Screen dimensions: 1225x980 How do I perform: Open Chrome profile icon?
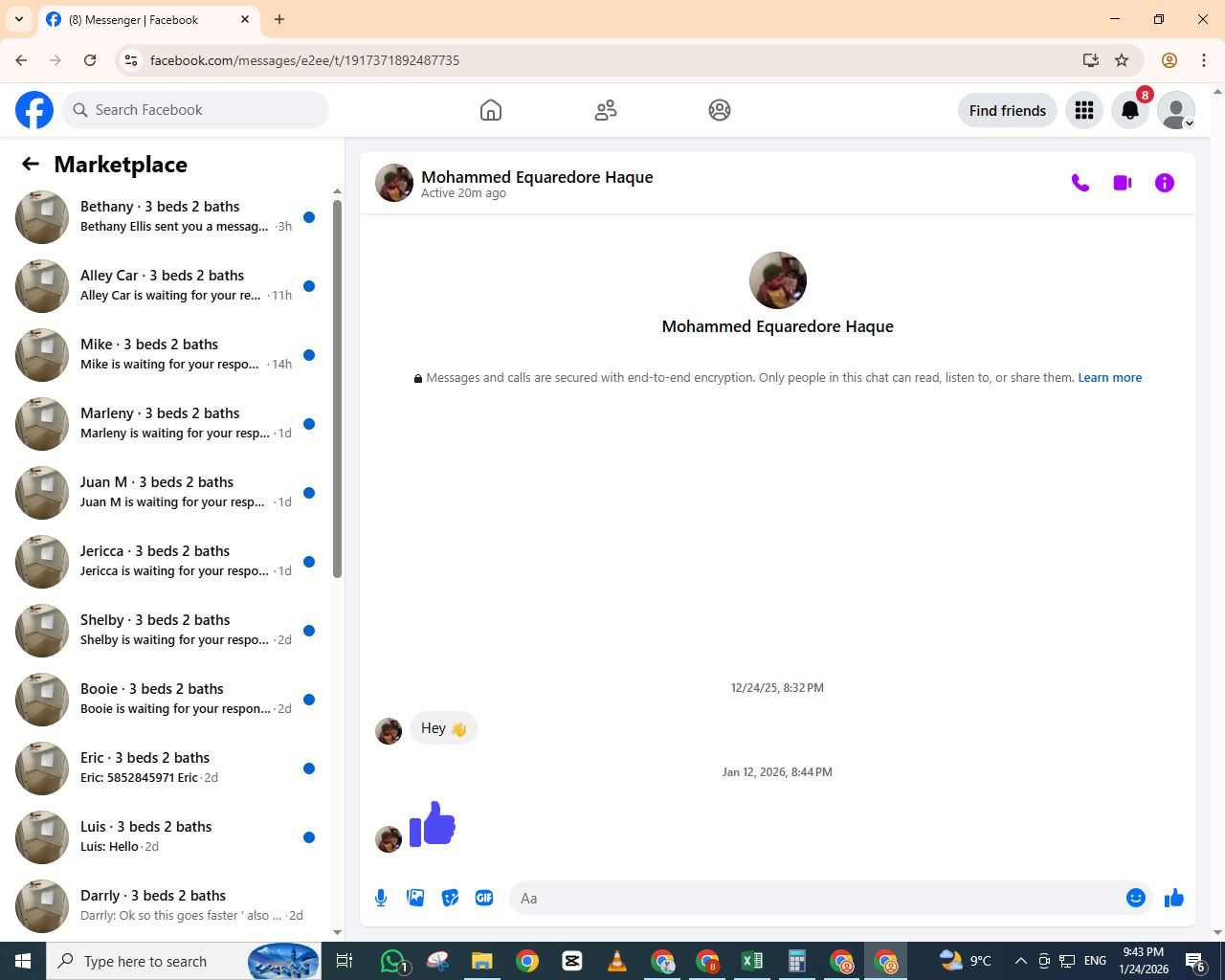point(1169,60)
